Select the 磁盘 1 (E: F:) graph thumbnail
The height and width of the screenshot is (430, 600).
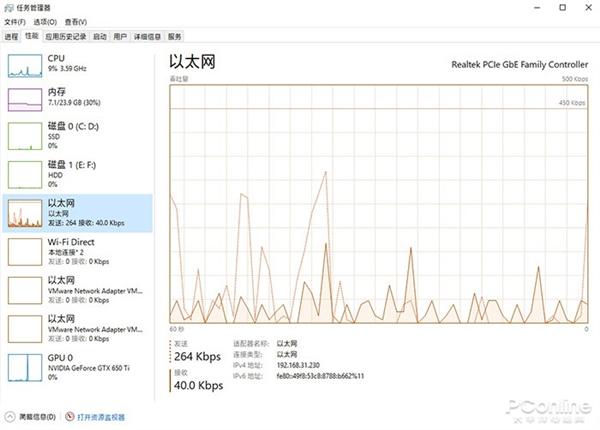tap(25, 175)
